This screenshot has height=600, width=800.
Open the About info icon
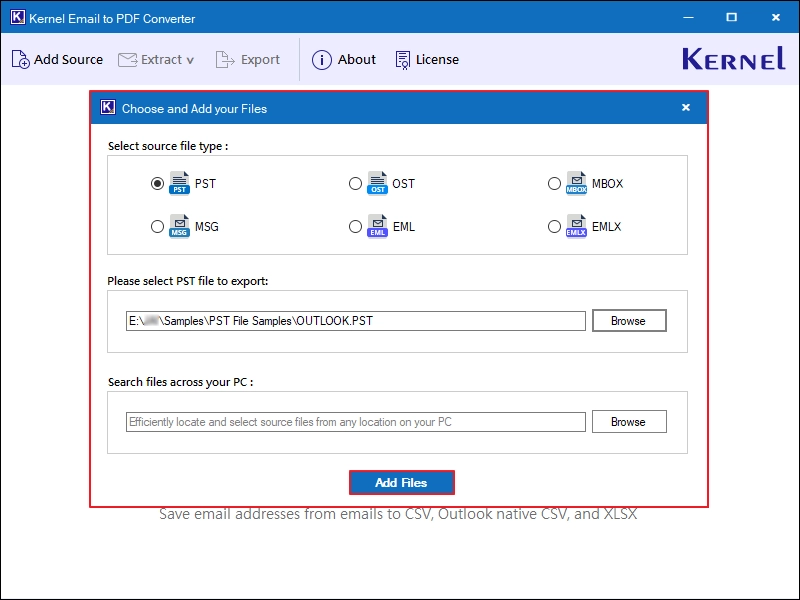pos(322,60)
